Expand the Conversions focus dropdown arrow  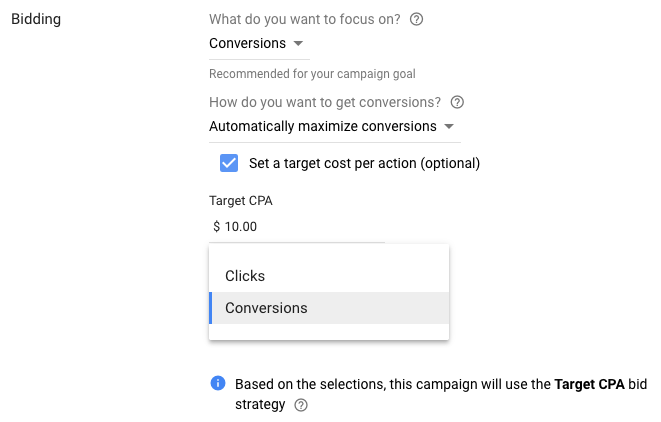[298, 43]
